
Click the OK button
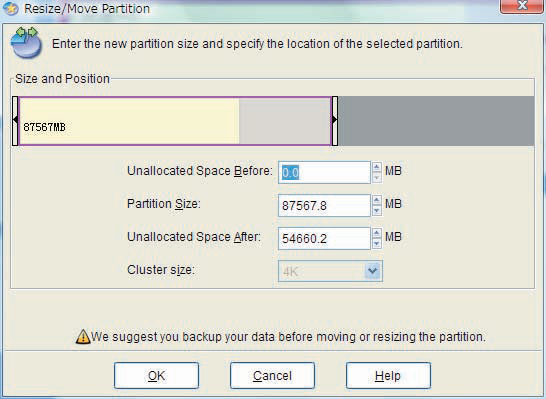pos(156,375)
